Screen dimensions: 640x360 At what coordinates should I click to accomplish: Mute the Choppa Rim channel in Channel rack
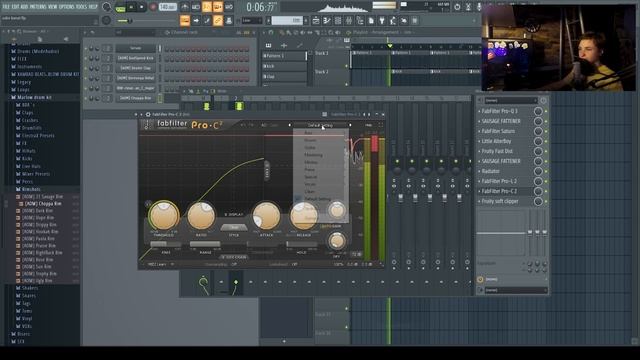[x=86, y=98]
